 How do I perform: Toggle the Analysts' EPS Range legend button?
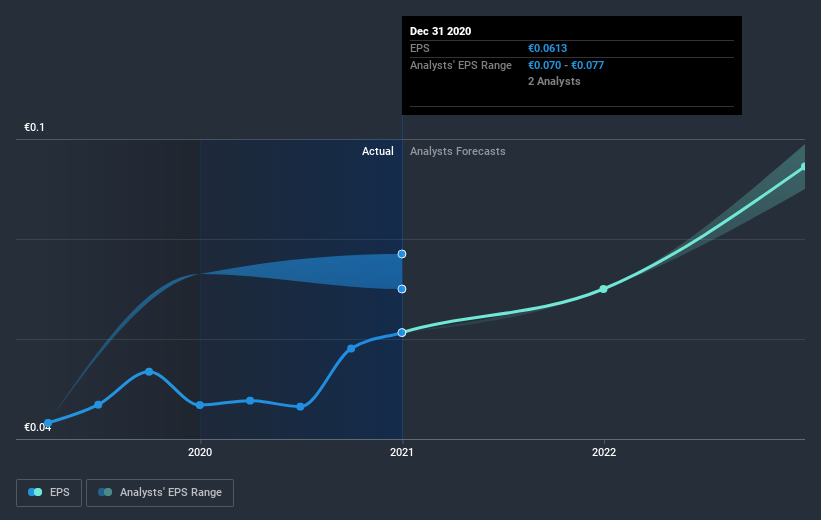160,492
